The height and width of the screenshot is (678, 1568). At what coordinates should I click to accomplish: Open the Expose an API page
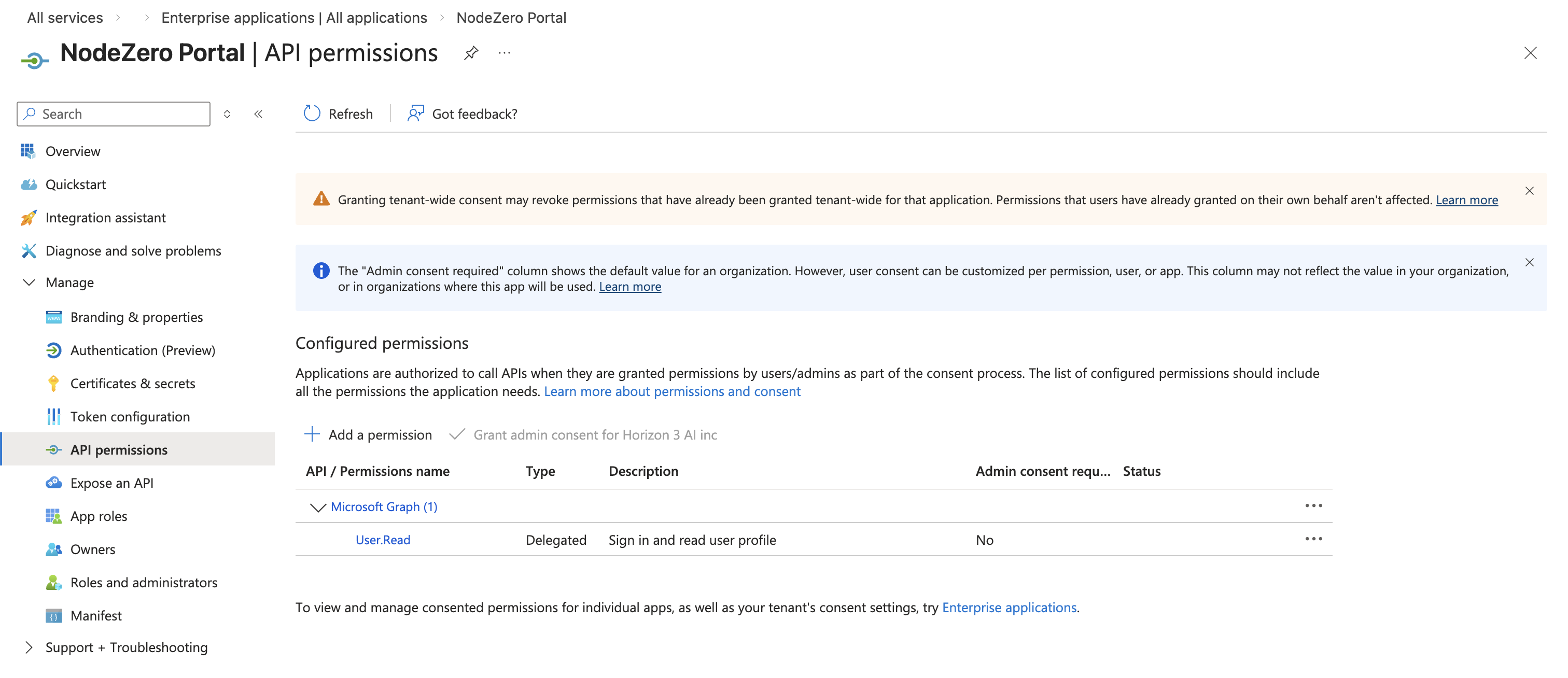pos(111,483)
